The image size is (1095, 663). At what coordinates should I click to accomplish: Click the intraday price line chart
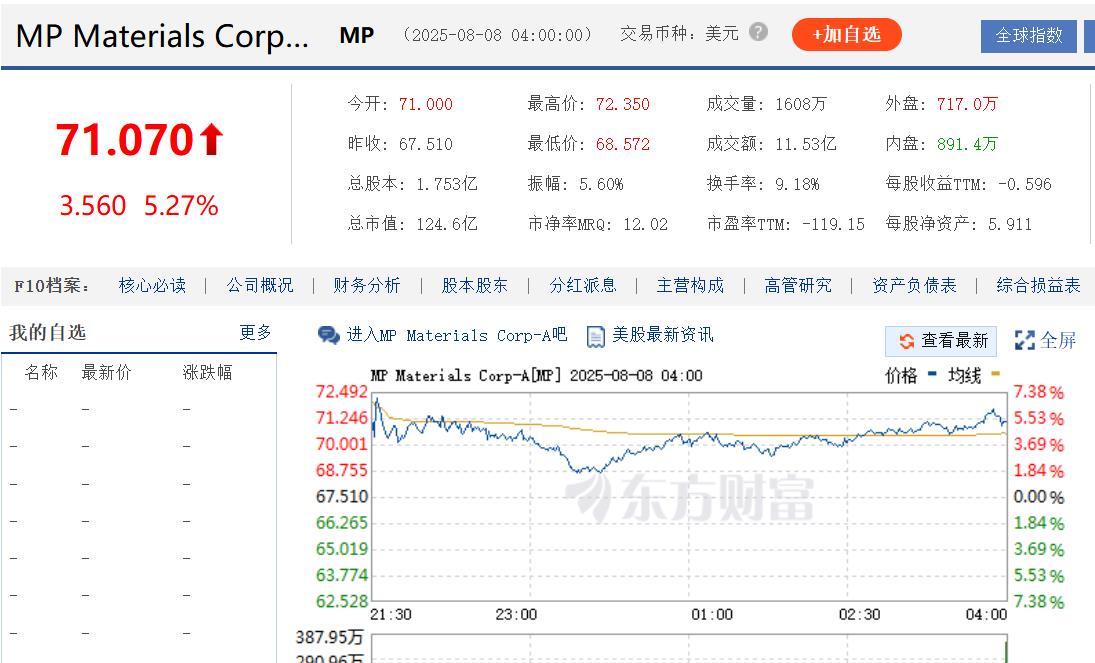(689, 496)
